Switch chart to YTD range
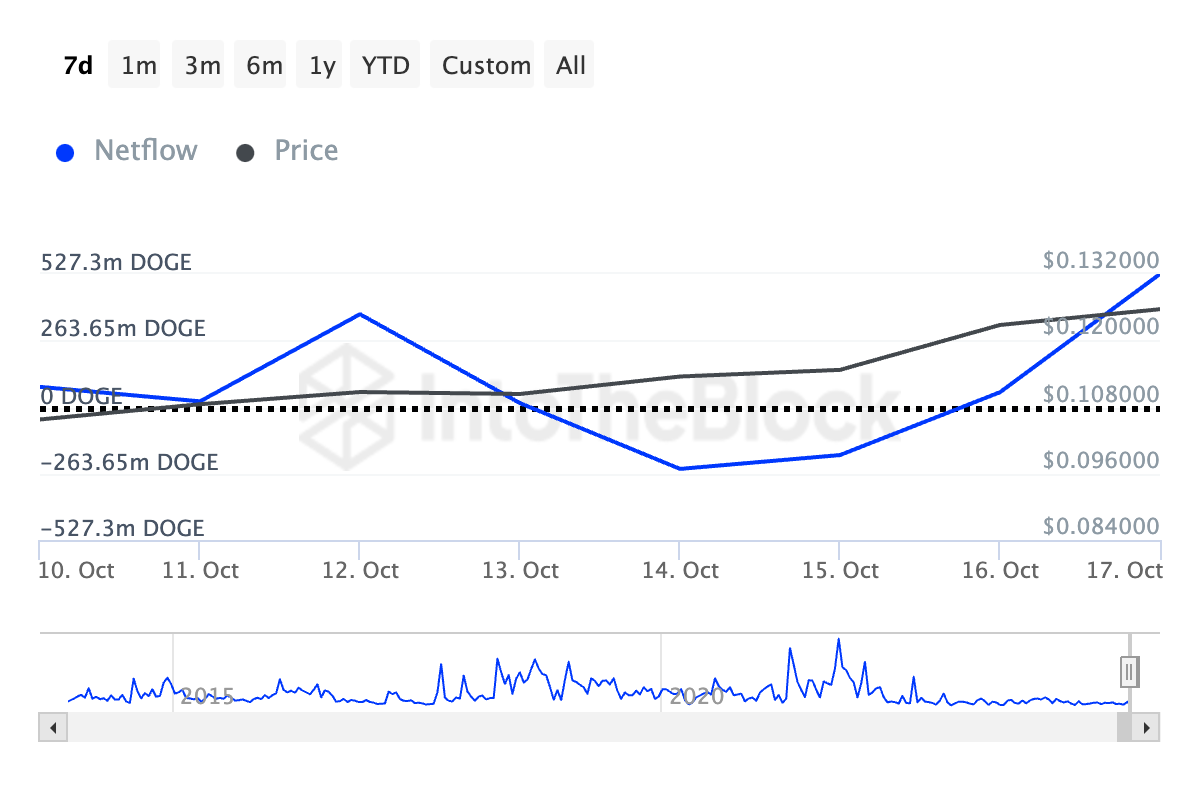The width and height of the screenshot is (1200, 800). [x=385, y=66]
